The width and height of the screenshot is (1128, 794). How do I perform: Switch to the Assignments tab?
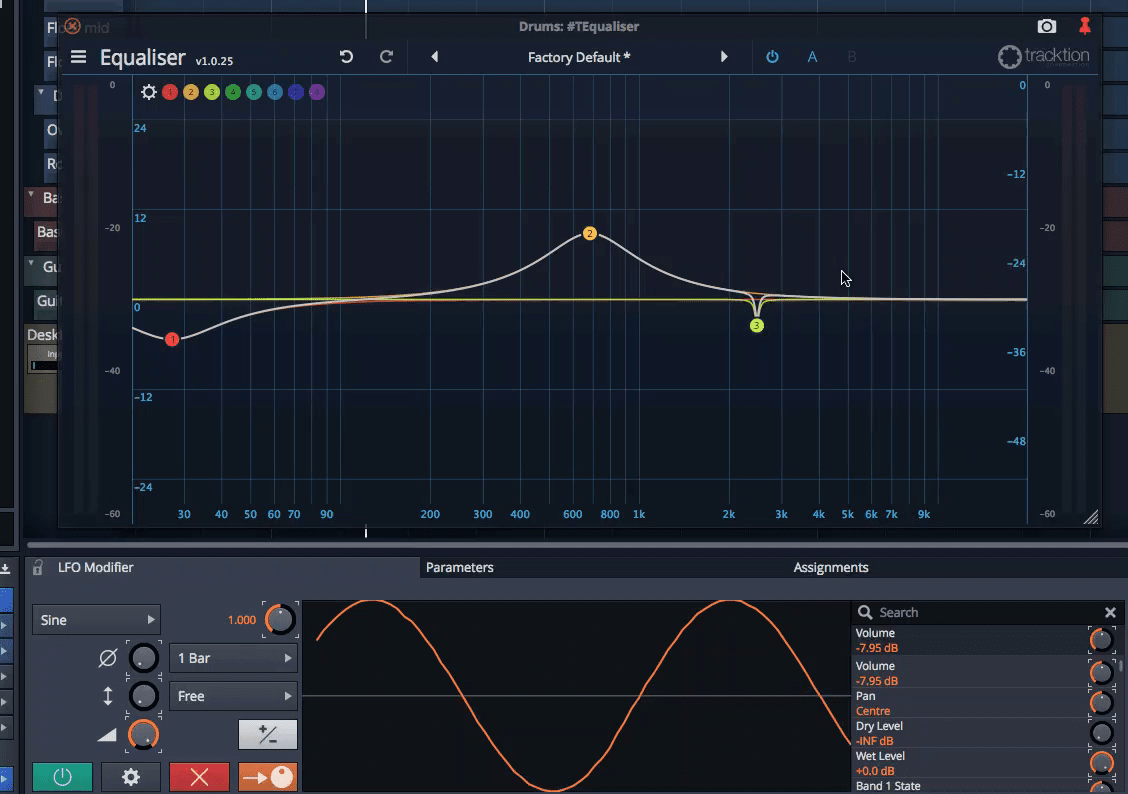830,567
